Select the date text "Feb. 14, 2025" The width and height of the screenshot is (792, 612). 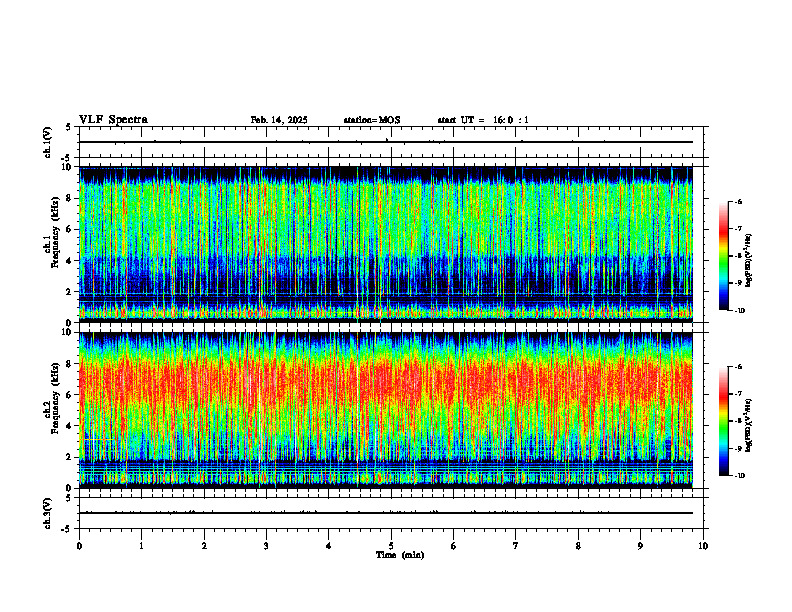(279, 120)
